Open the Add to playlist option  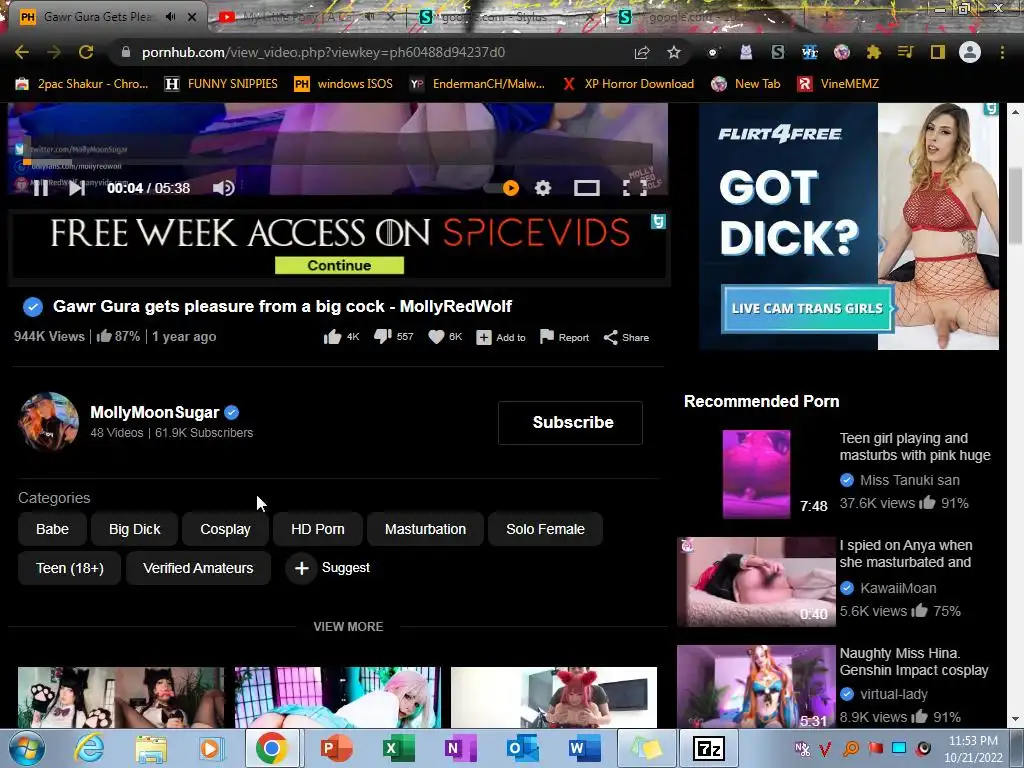[501, 338]
